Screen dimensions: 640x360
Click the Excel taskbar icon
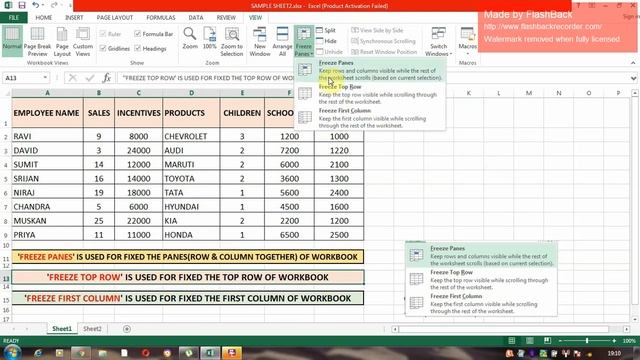210,353
